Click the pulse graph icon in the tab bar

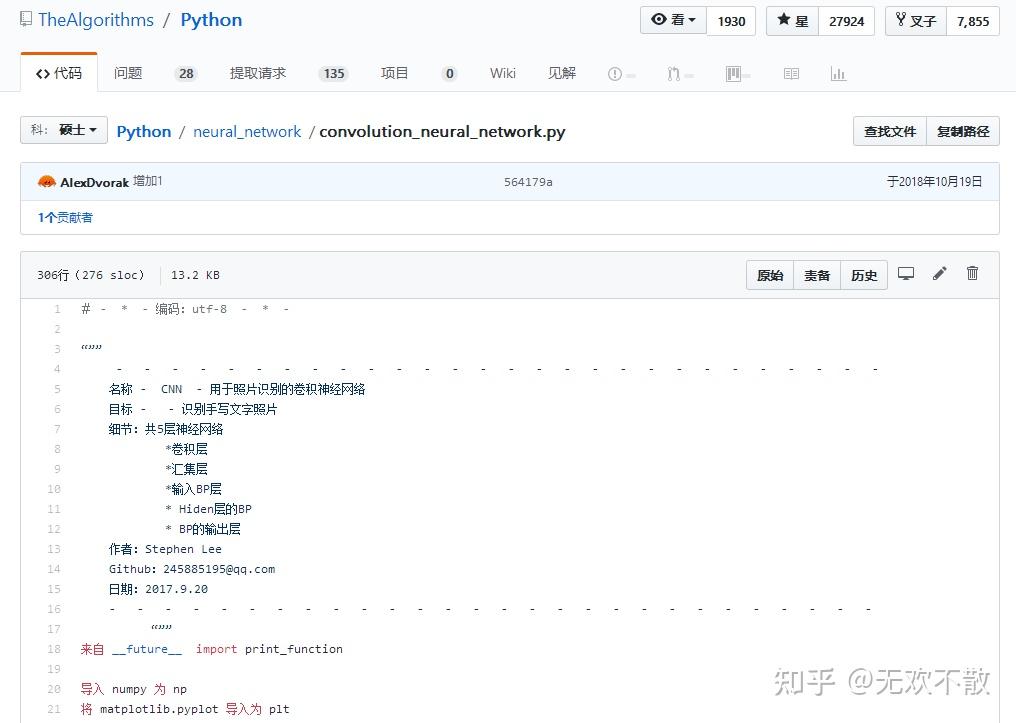click(672, 73)
